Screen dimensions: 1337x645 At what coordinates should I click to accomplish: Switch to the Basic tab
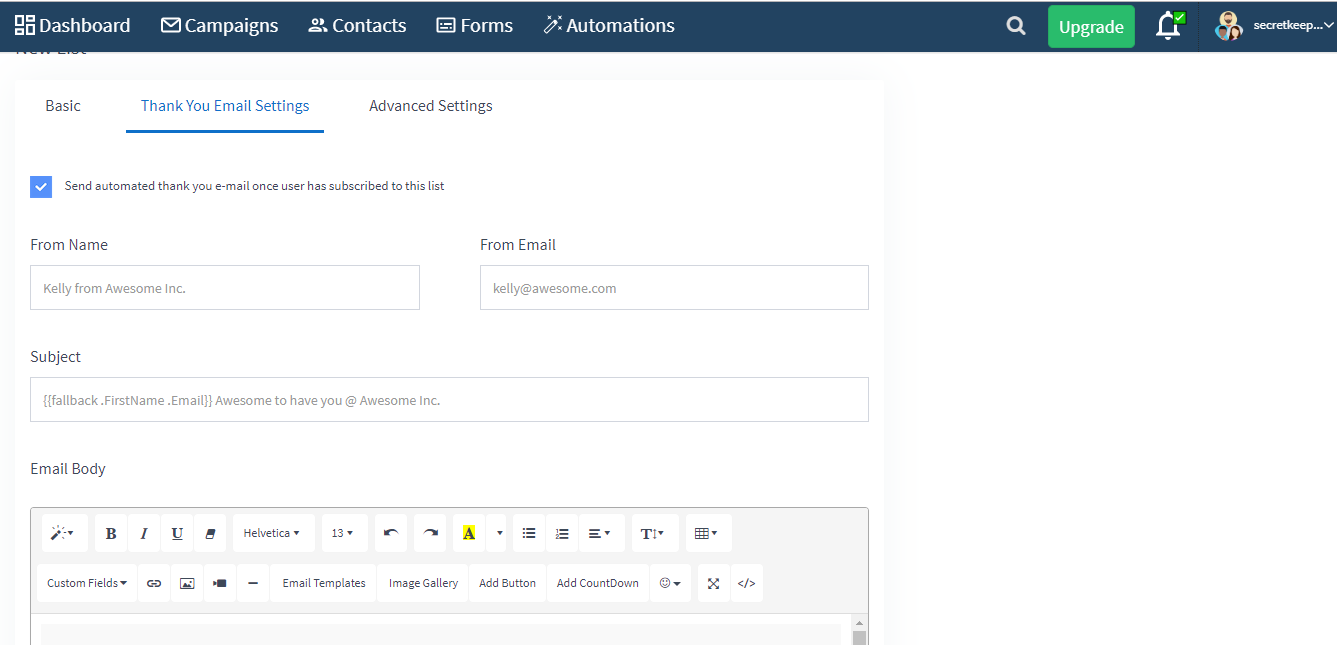(x=63, y=105)
